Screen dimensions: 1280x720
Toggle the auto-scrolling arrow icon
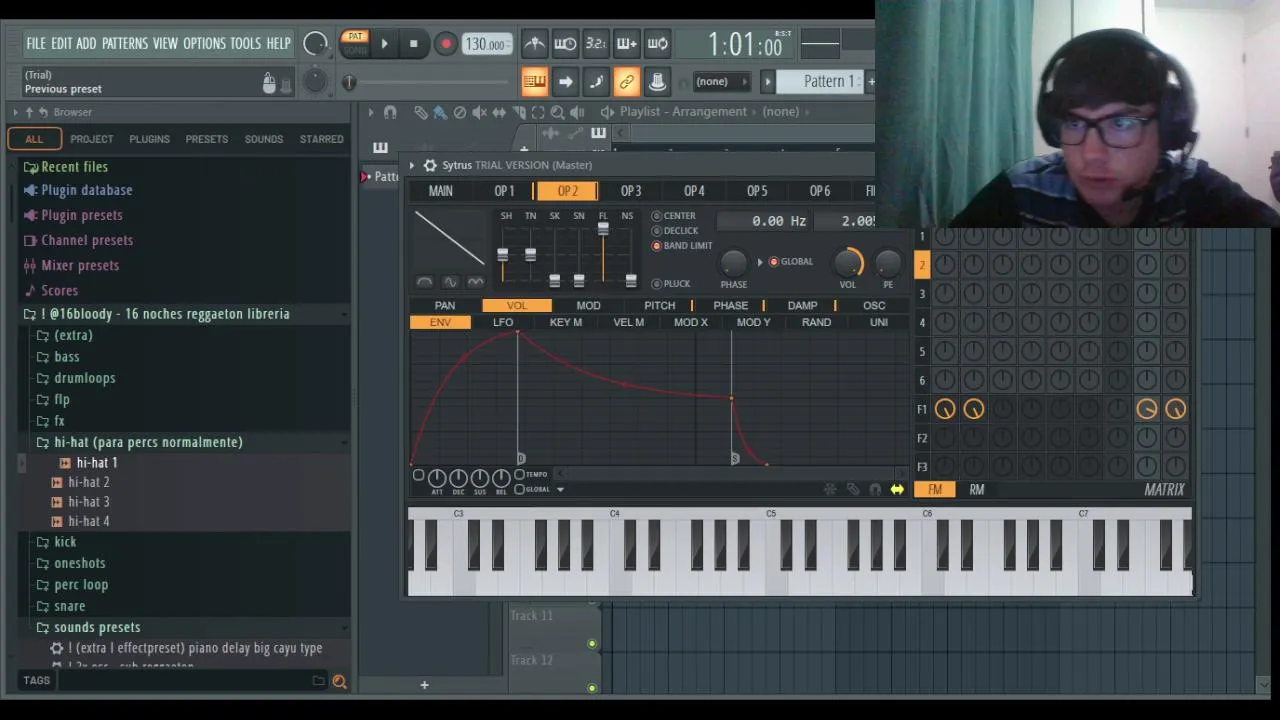(565, 81)
